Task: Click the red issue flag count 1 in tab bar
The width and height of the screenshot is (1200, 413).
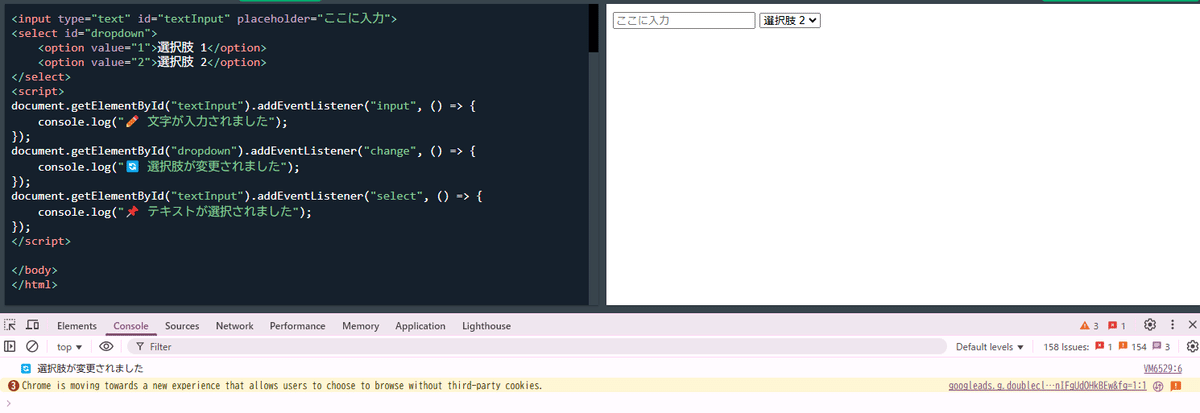Action: (1117, 326)
